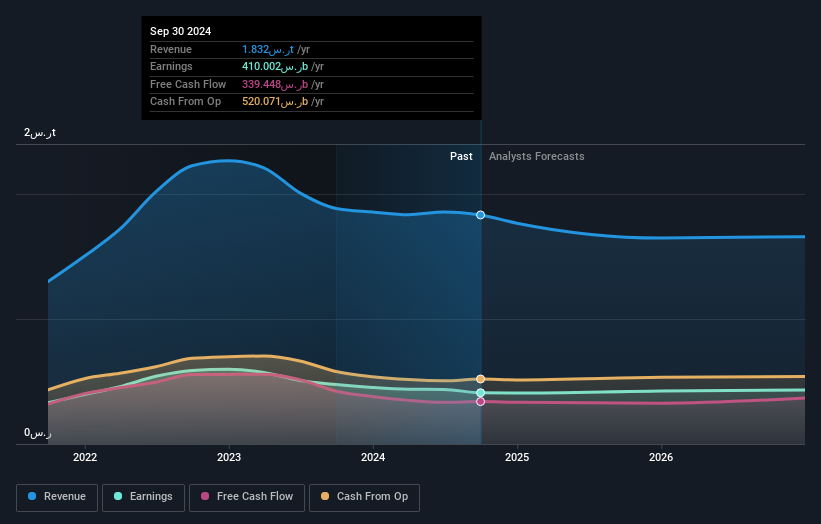The height and width of the screenshot is (524, 821).
Task: Select the Earnings data point marker
Action: coord(481,393)
